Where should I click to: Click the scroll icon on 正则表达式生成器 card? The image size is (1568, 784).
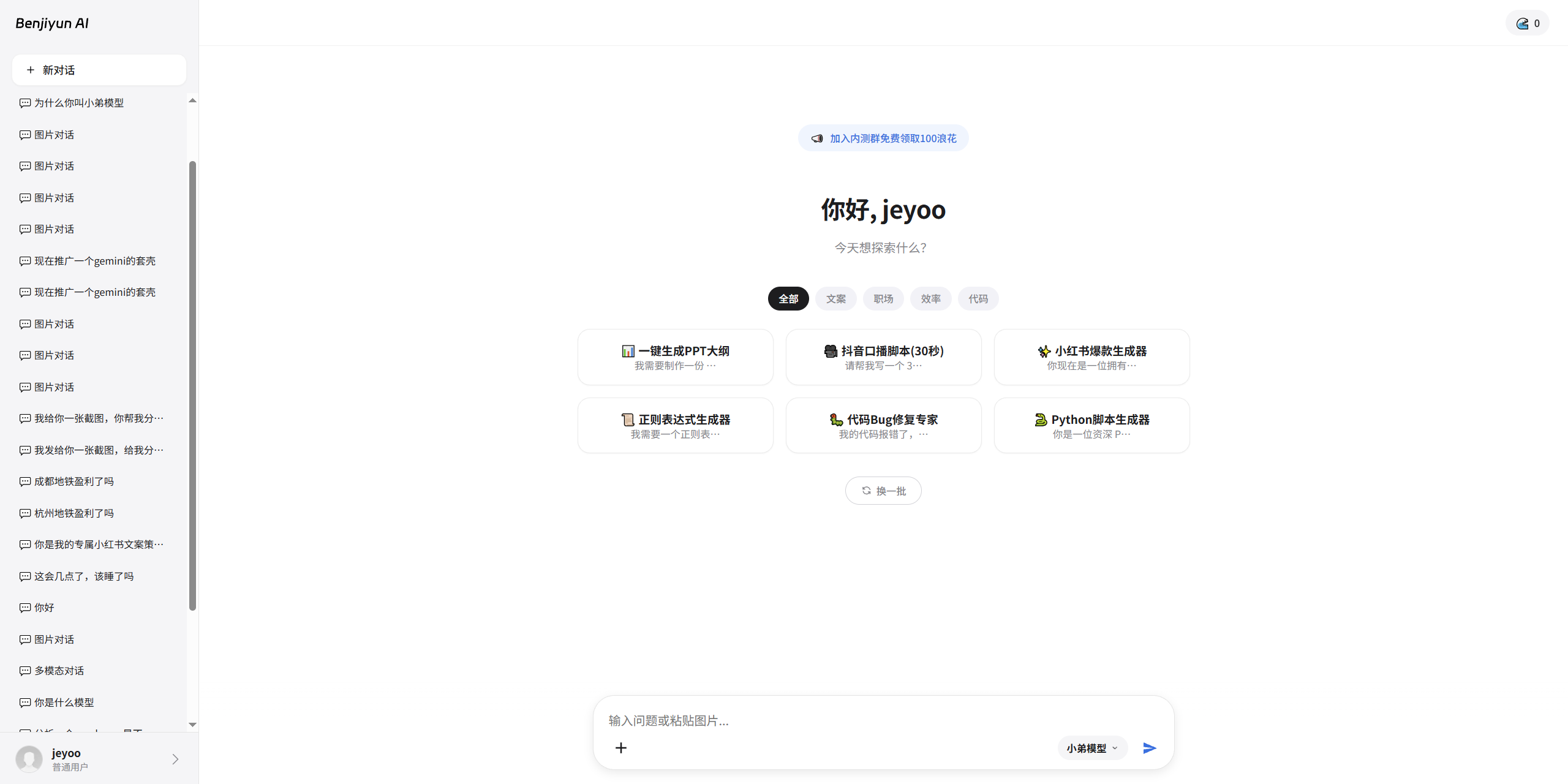click(x=628, y=420)
